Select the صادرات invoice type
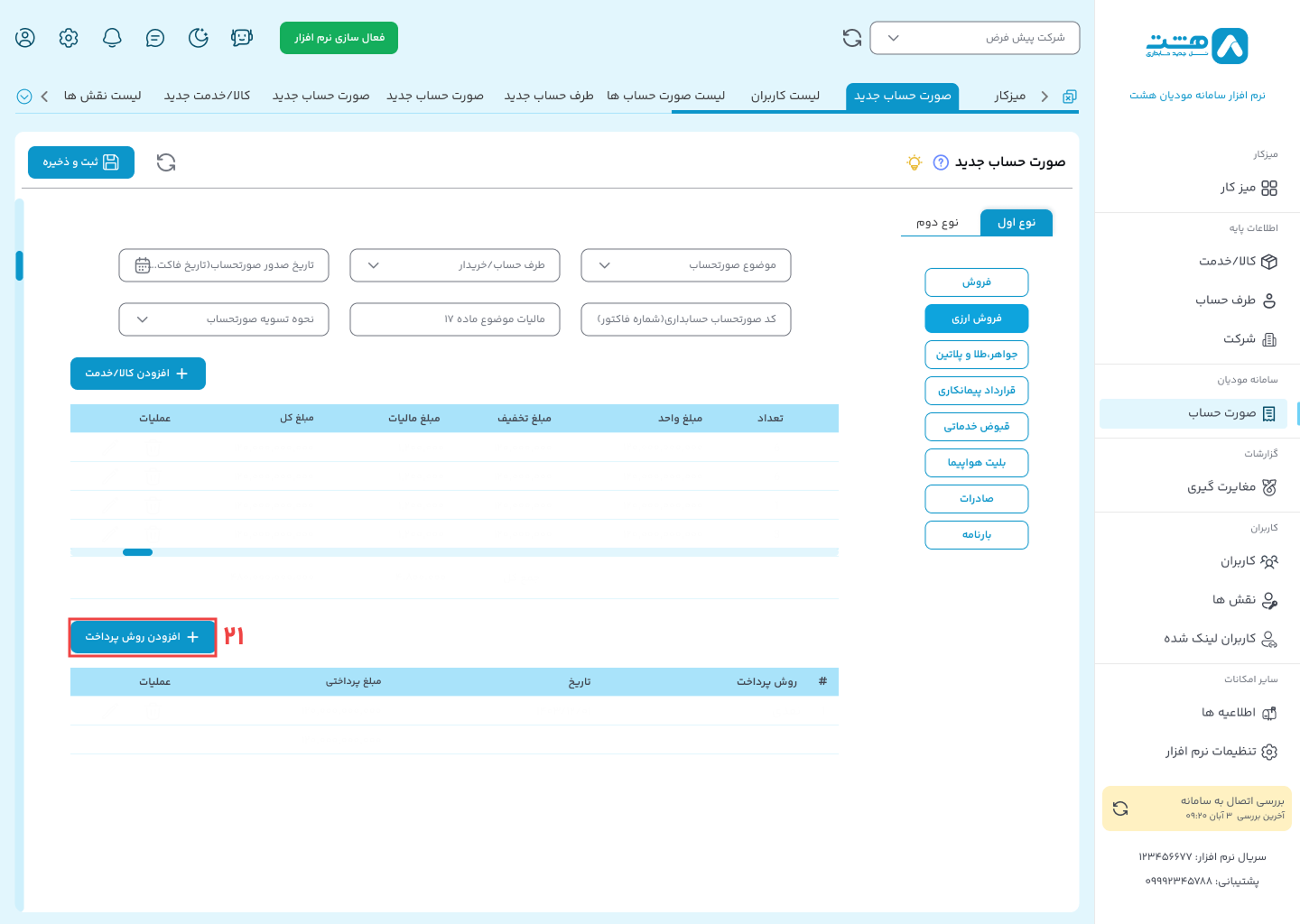 click(x=976, y=499)
